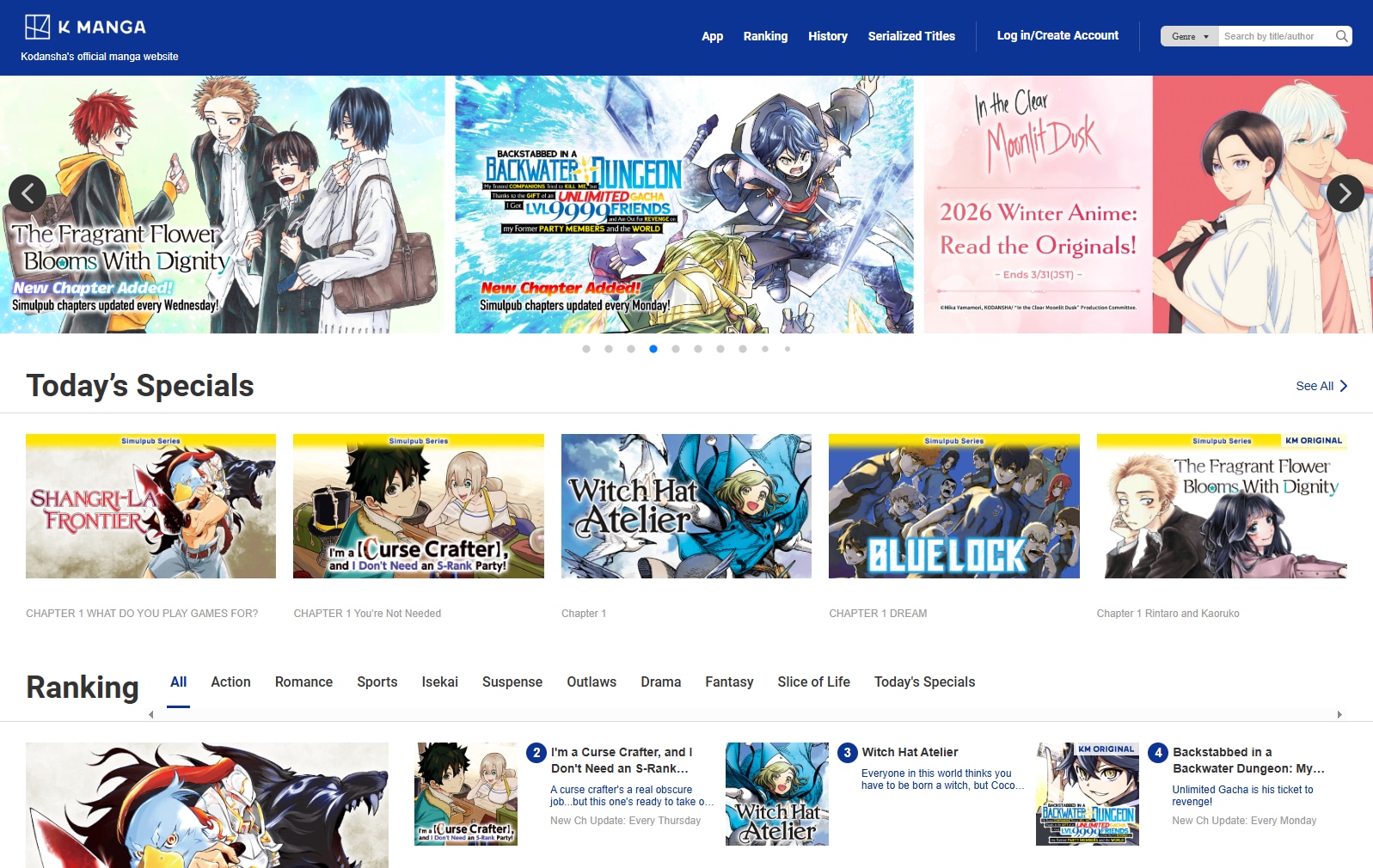Select the Outlaws ranking tab

(591, 682)
